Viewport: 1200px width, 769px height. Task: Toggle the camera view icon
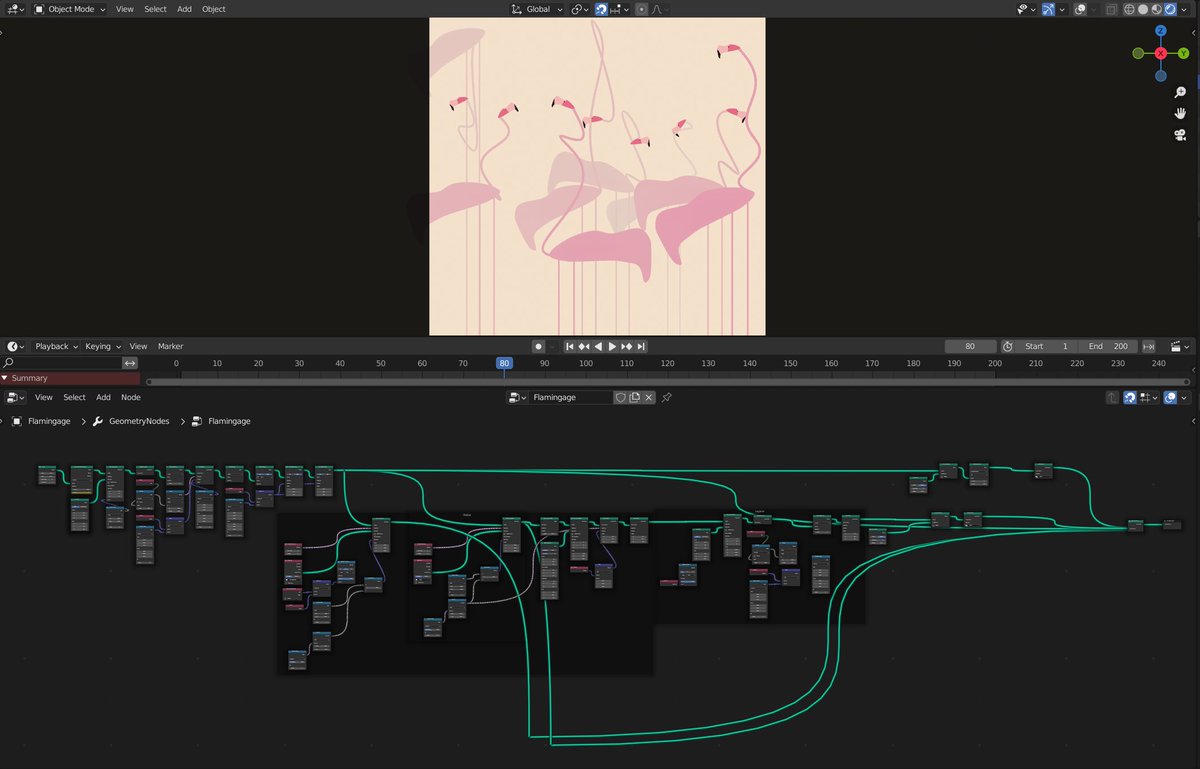[1180, 135]
